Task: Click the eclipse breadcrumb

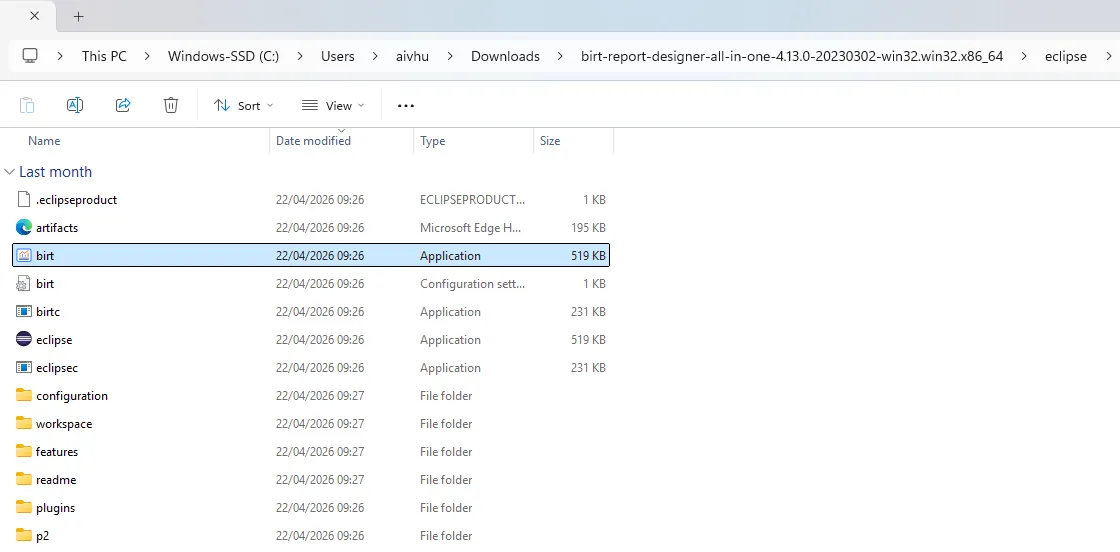Action: tap(1066, 56)
